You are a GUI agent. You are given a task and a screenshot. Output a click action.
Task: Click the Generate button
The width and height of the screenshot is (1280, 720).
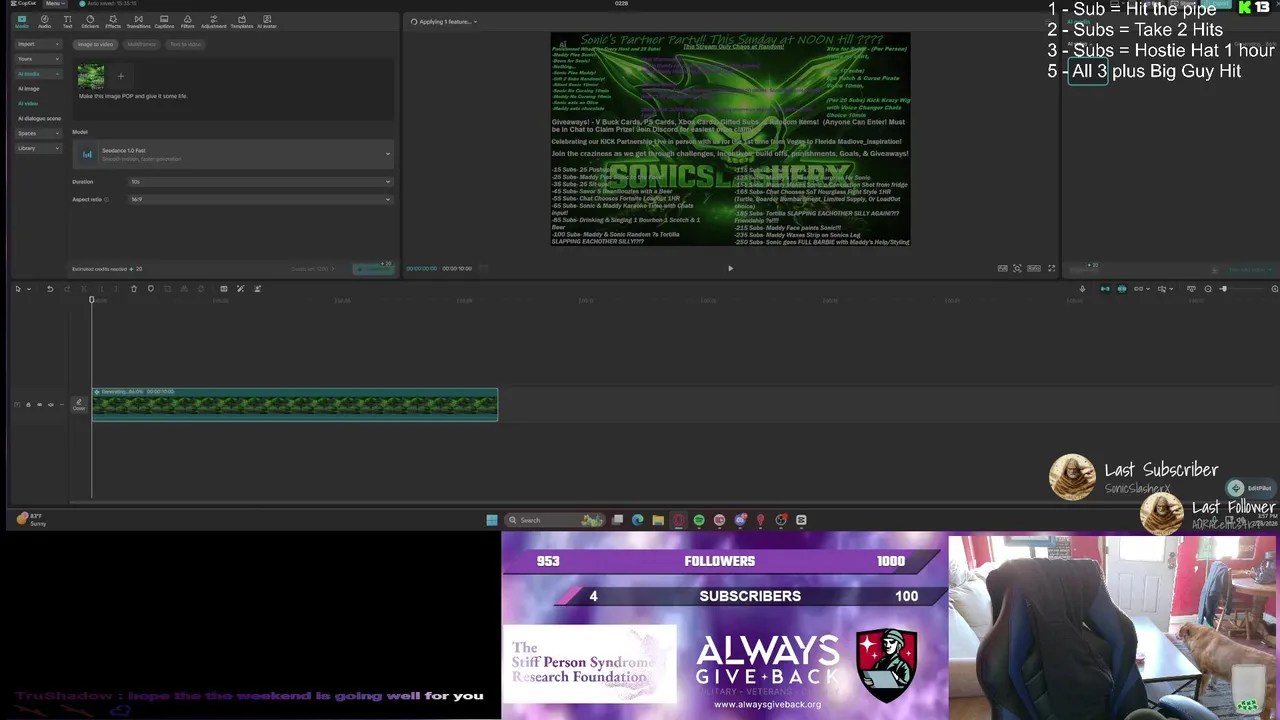[x=374, y=269]
